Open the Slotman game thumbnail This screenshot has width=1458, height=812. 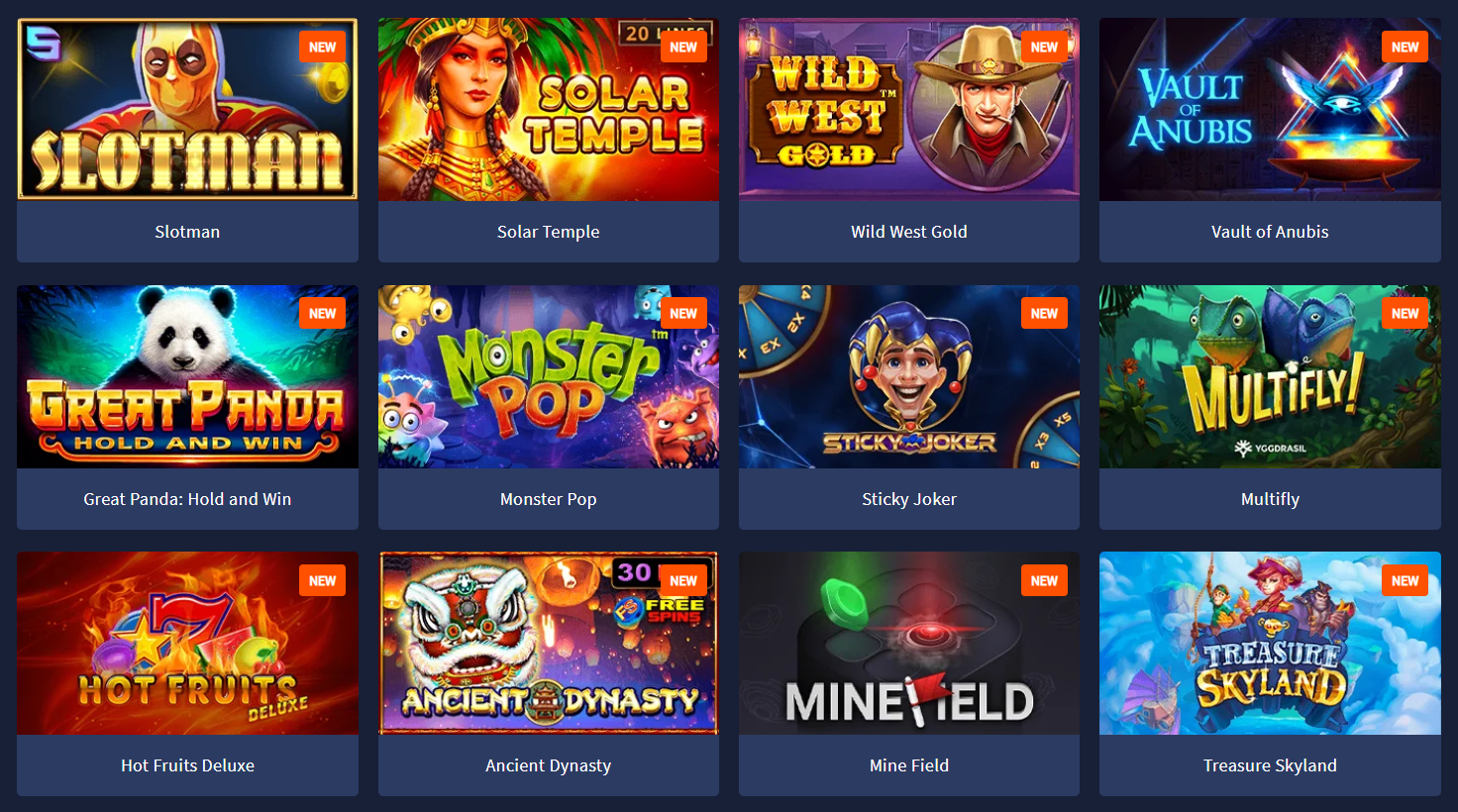(187, 109)
